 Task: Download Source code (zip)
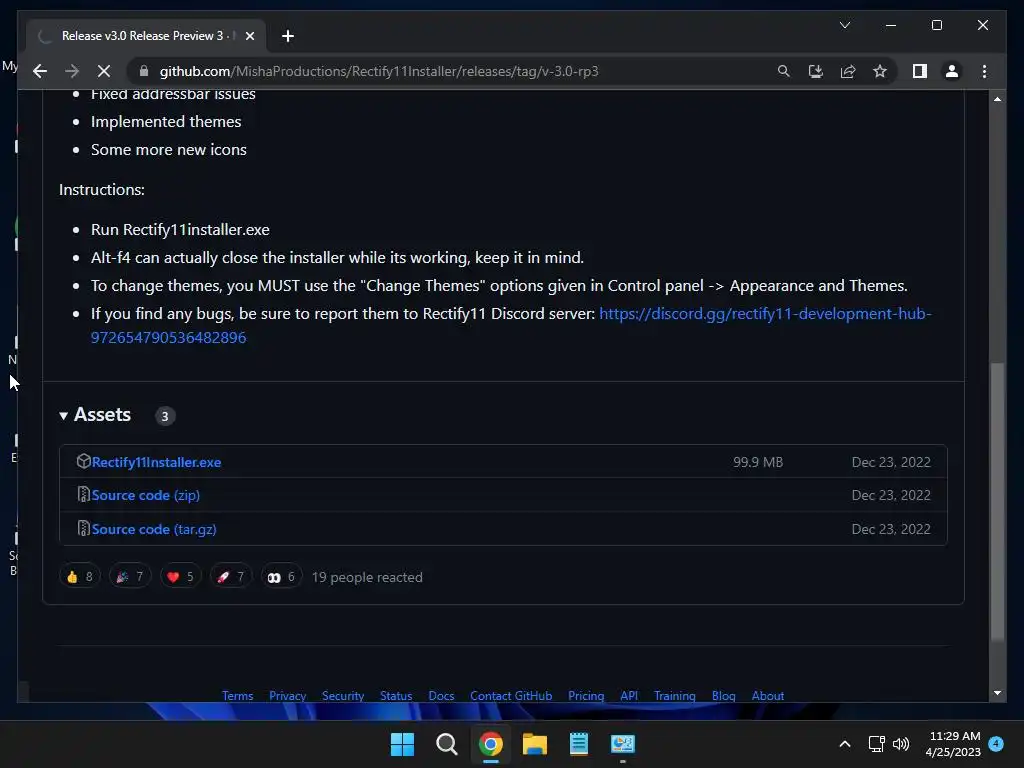[x=146, y=495]
